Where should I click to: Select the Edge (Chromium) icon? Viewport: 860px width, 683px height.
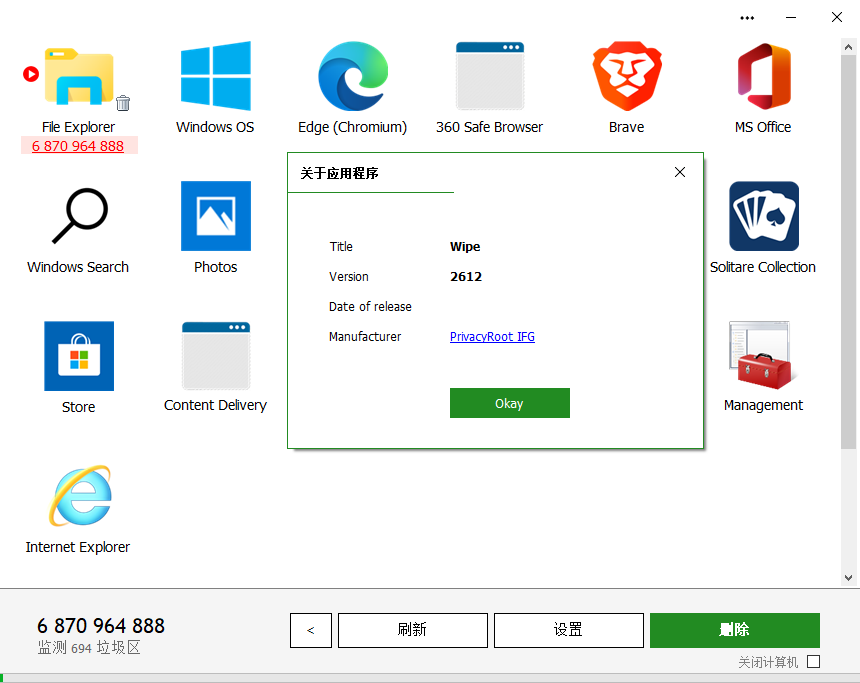point(353,76)
